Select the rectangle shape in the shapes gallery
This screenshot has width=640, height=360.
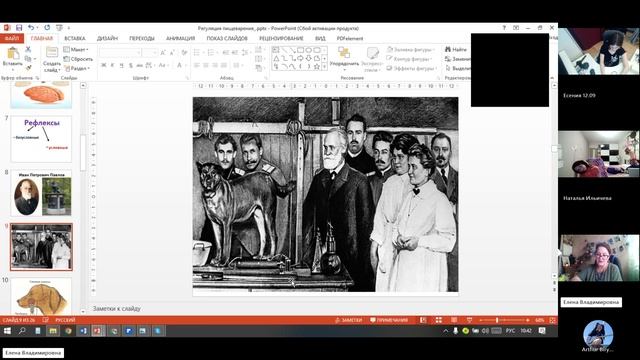click(300, 50)
